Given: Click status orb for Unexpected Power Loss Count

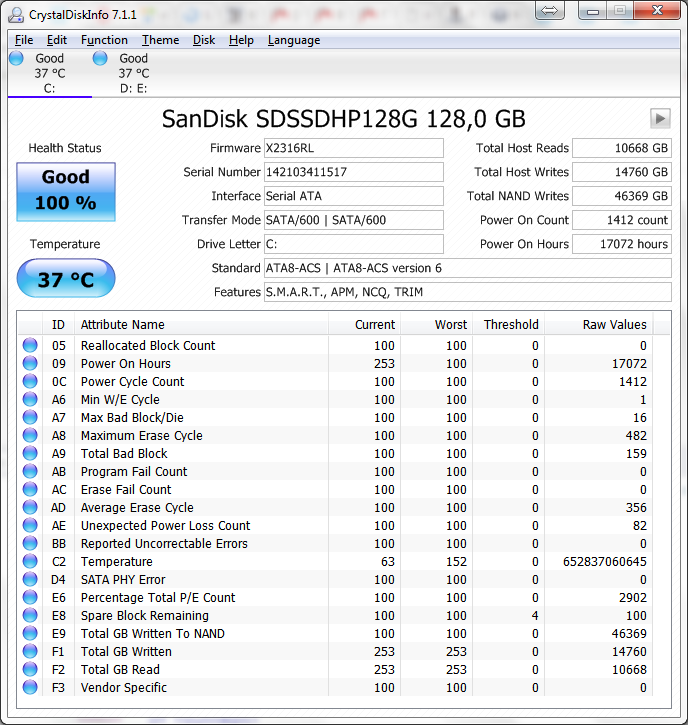Looking at the screenshot, I should click(x=30, y=526).
